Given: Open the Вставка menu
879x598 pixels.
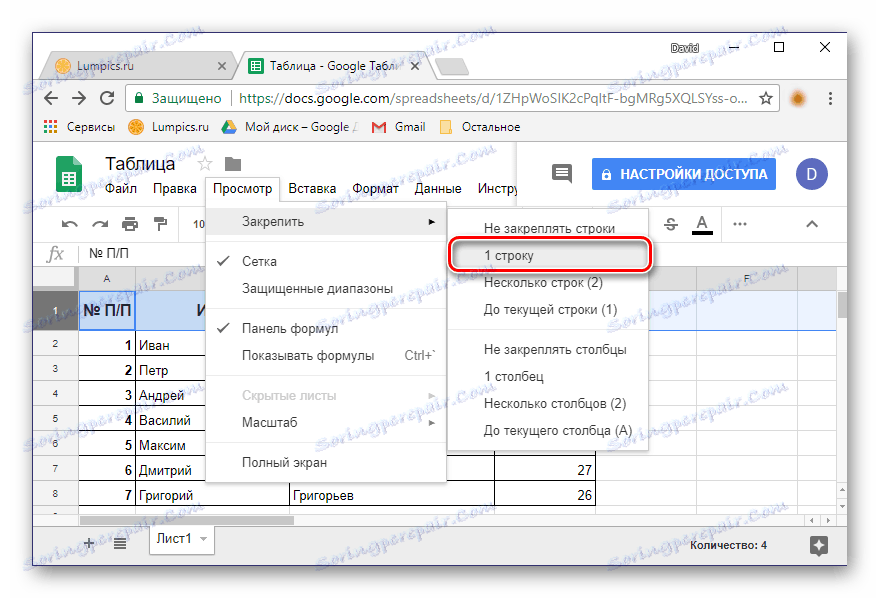Looking at the screenshot, I should (x=312, y=188).
